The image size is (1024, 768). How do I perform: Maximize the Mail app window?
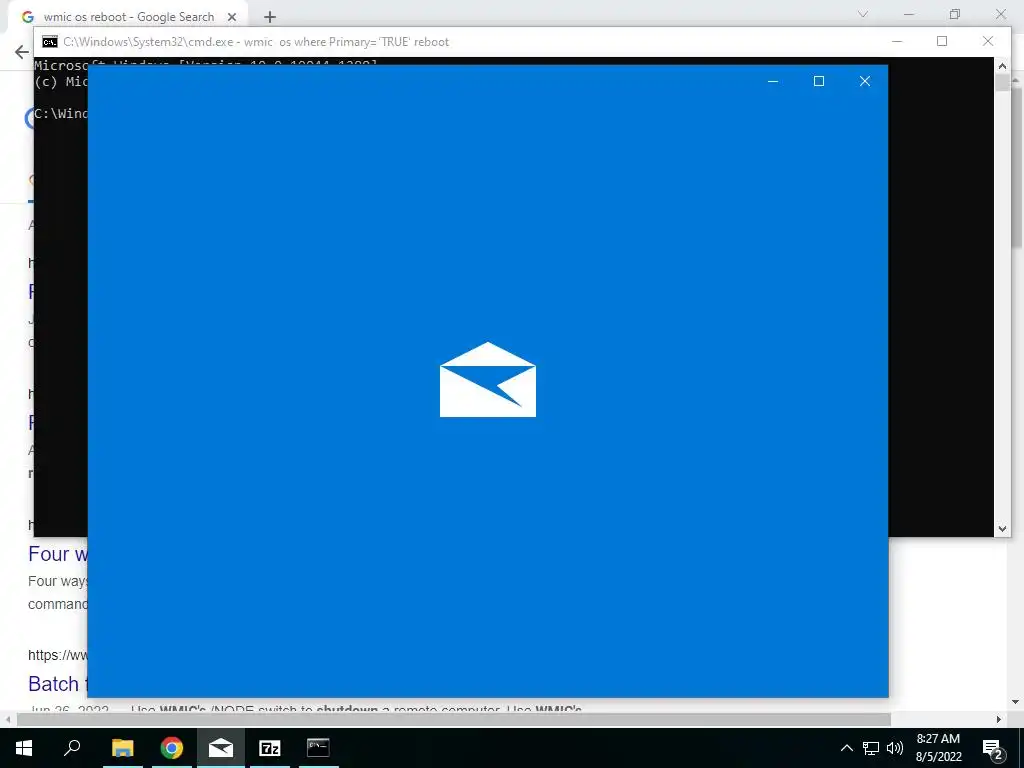(818, 81)
